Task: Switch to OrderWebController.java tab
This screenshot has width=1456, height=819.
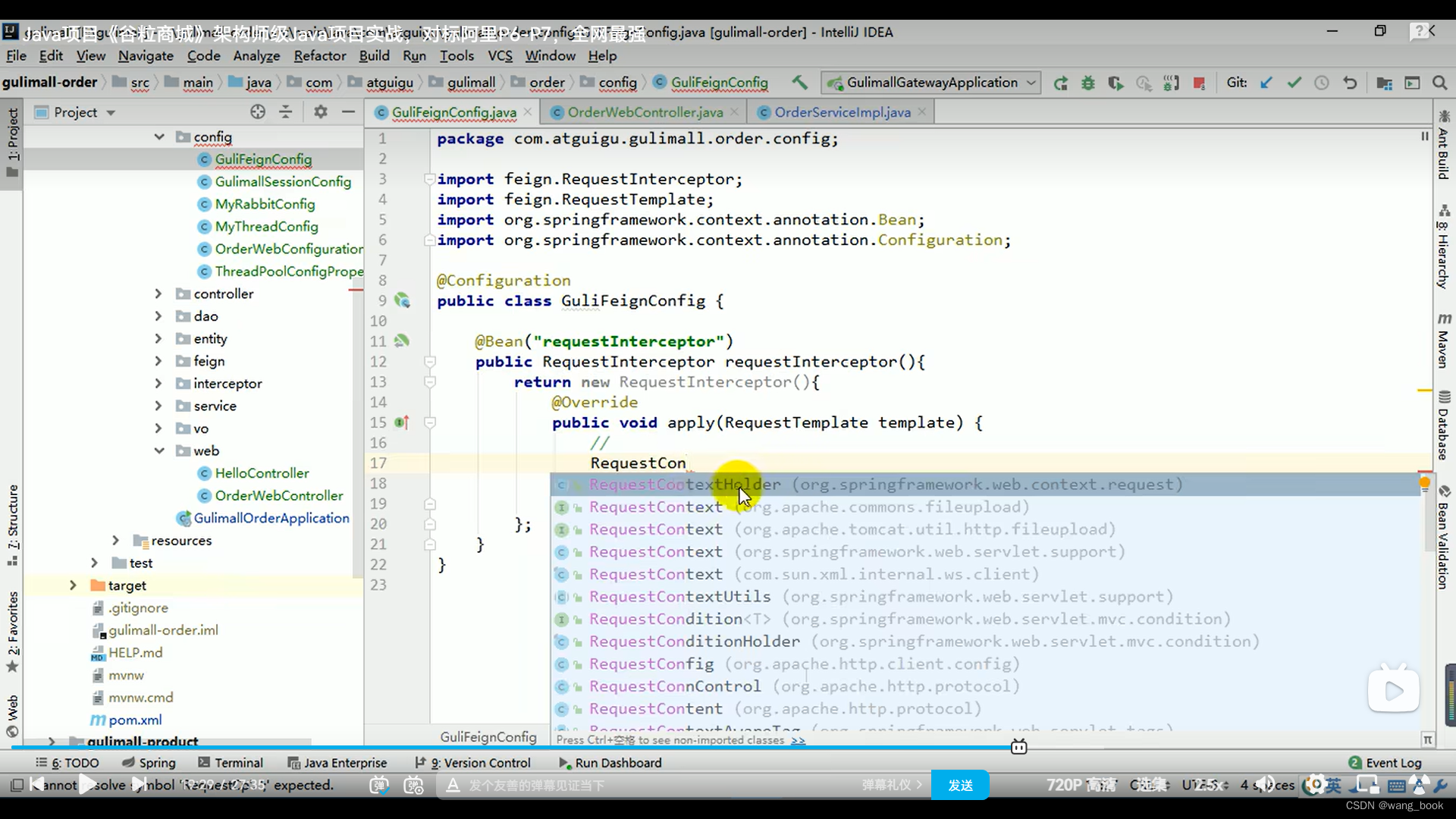Action: [x=645, y=112]
